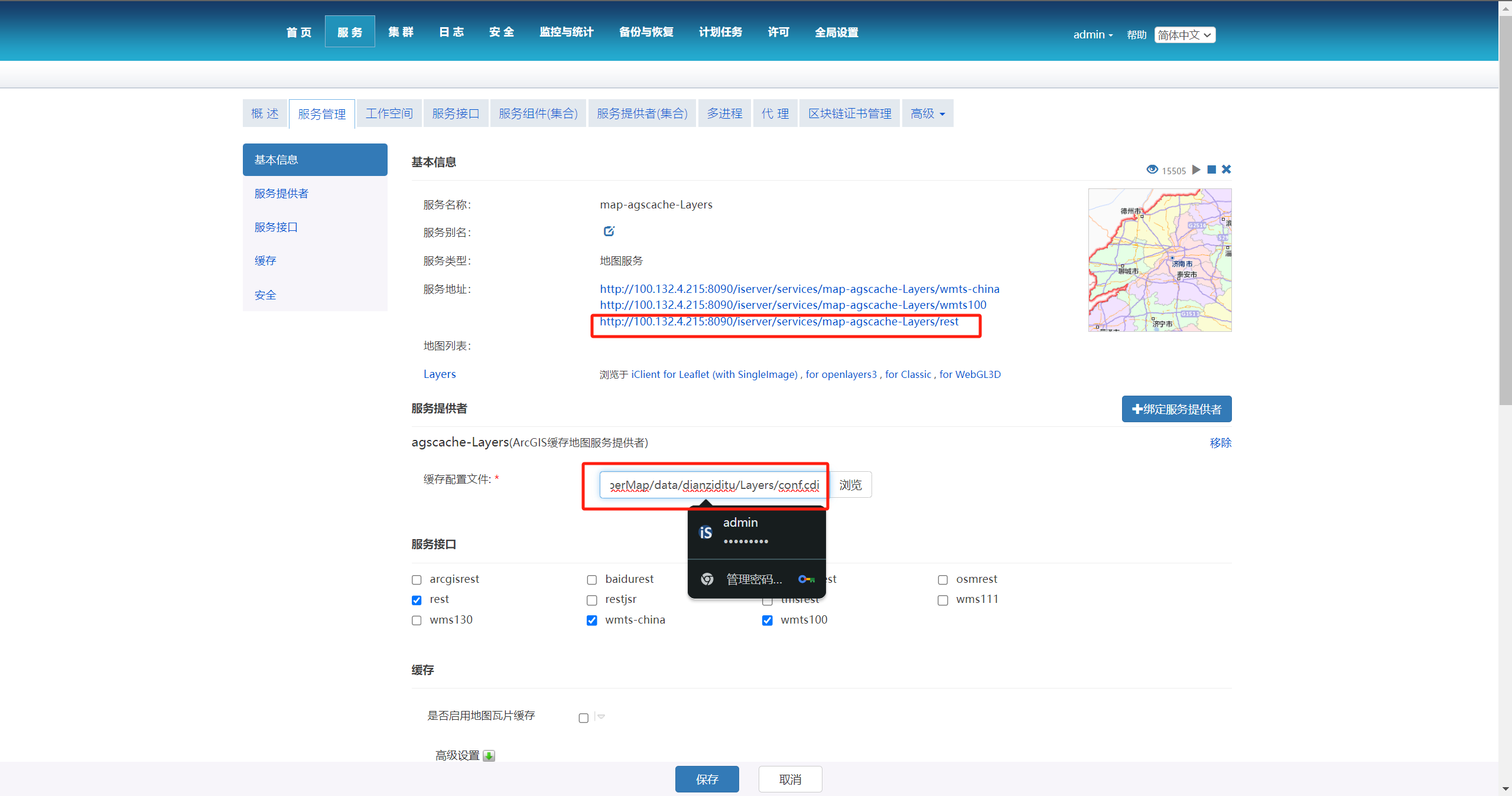The image size is (1512, 796).
Task: Switch to the 工作空间 tab
Action: (x=389, y=113)
